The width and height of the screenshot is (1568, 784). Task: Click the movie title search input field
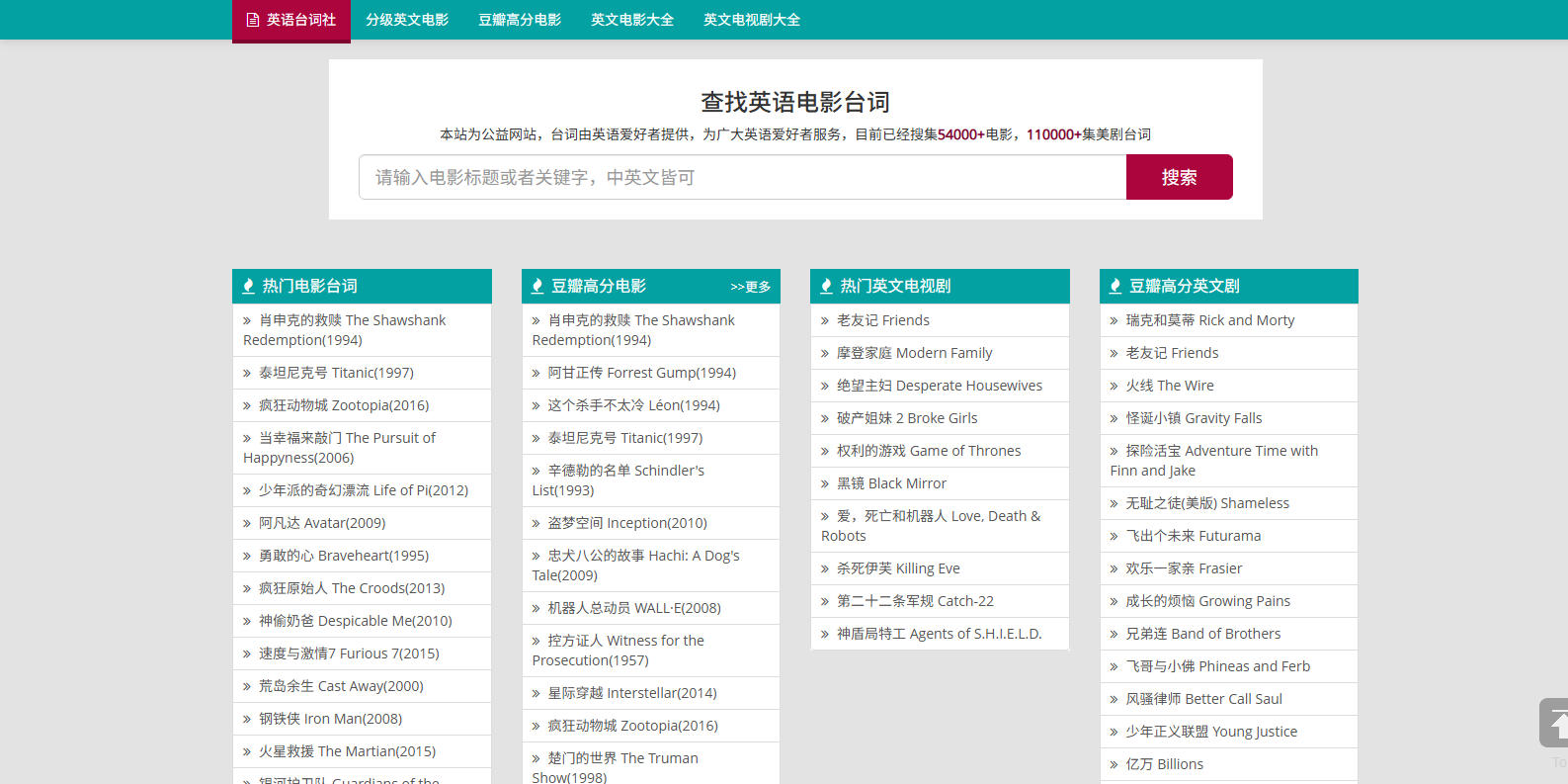pos(742,177)
